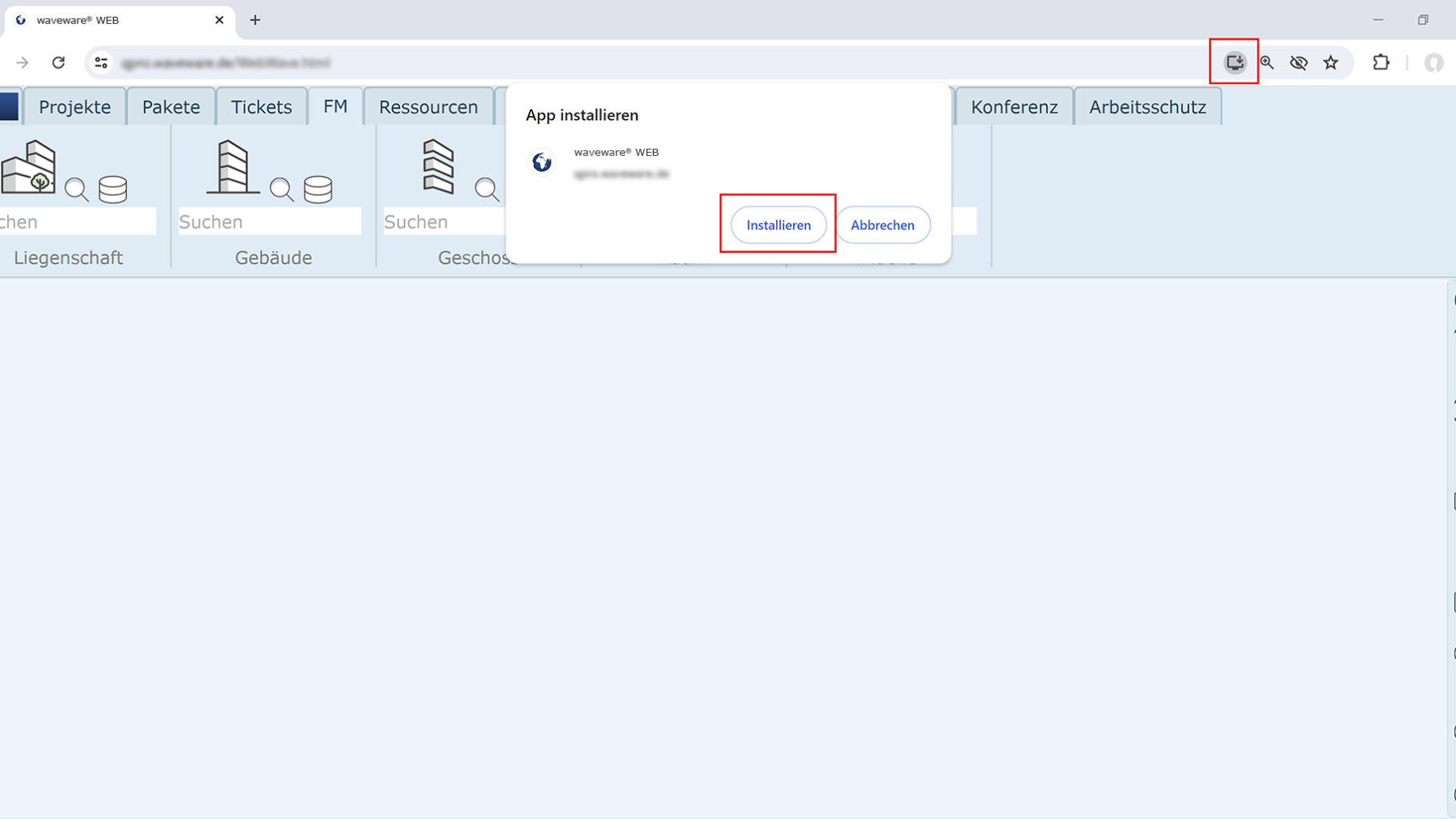Image resolution: width=1456 pixels, height=819 pixels.
Task: Click the install app icon in address bar
Action: click(x=1234, y=62)
